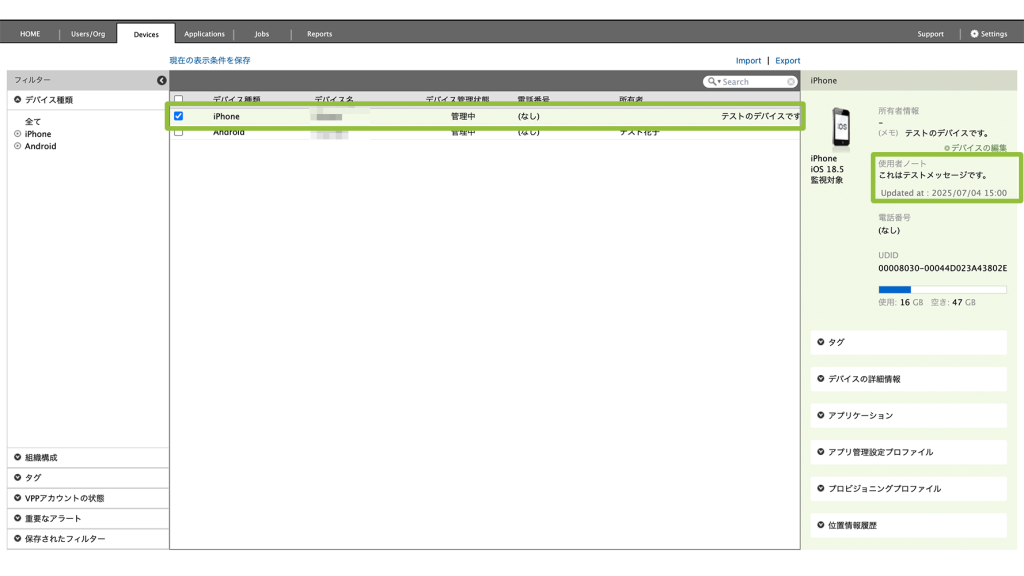Click the iPhone device type cell in the table
Screen dimensions: 1024x576
coord(226,116)
